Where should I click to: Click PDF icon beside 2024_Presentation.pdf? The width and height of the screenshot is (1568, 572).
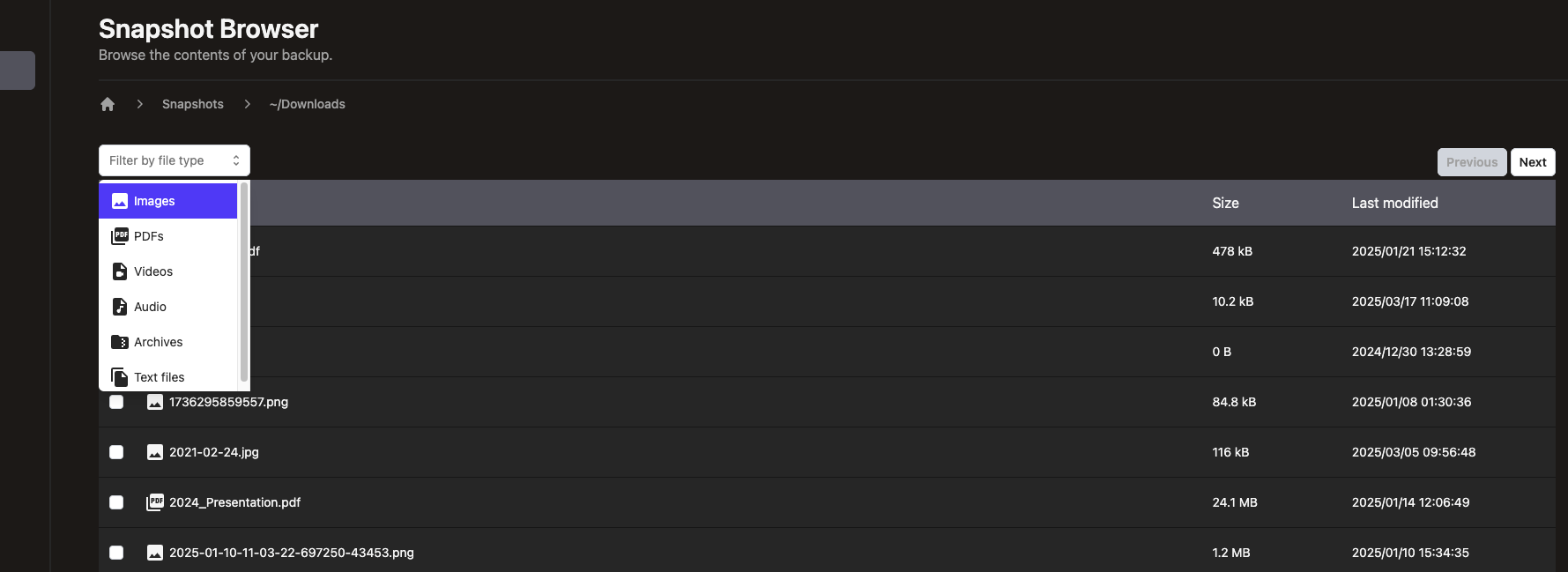point(155,502)
